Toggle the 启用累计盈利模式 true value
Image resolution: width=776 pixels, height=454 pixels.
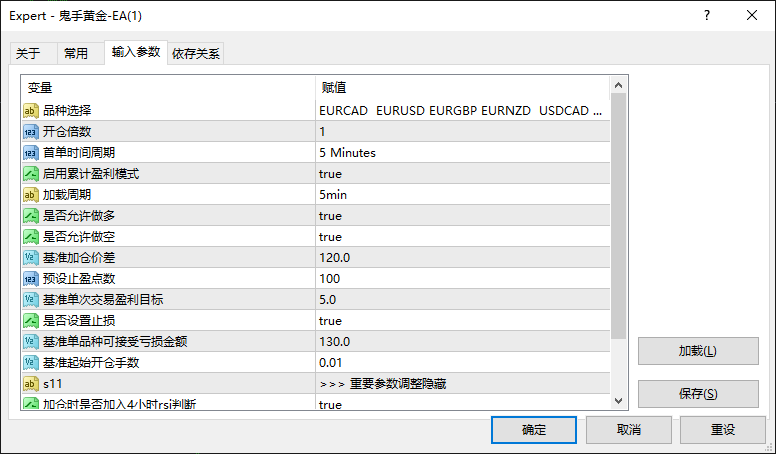pyautogui.click(x=463, y=174)
